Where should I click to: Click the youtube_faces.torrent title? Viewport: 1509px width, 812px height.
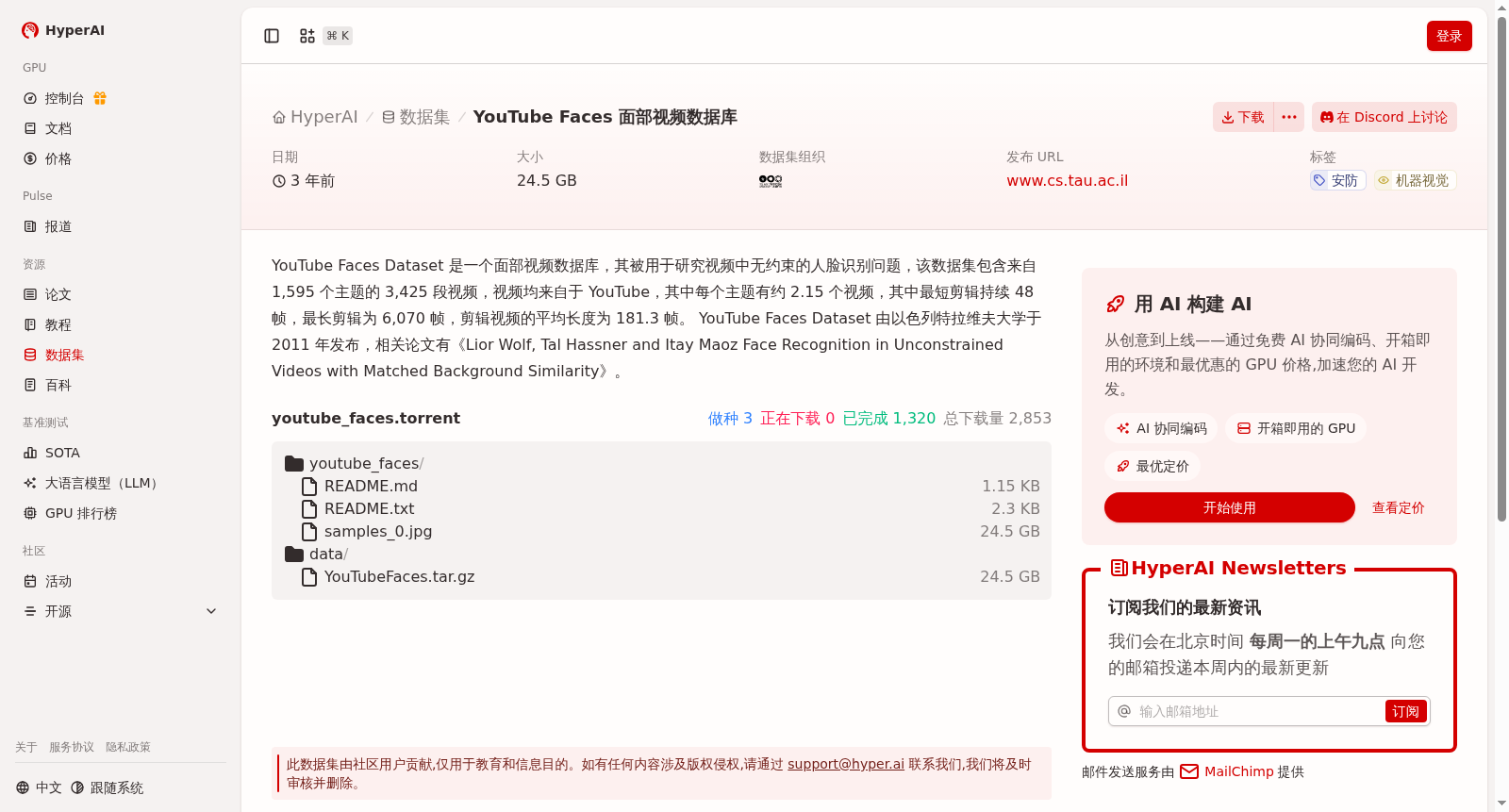pyautogui.click(x=366, y=418)
